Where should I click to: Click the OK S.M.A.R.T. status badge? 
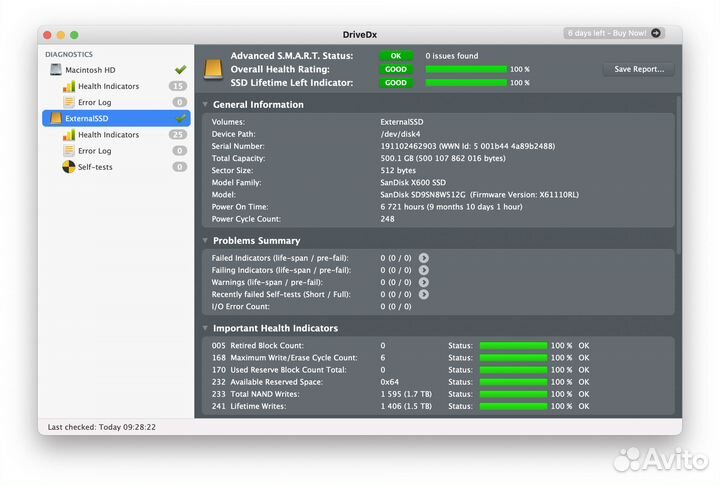pyautogui.click(x=396, y=56)
